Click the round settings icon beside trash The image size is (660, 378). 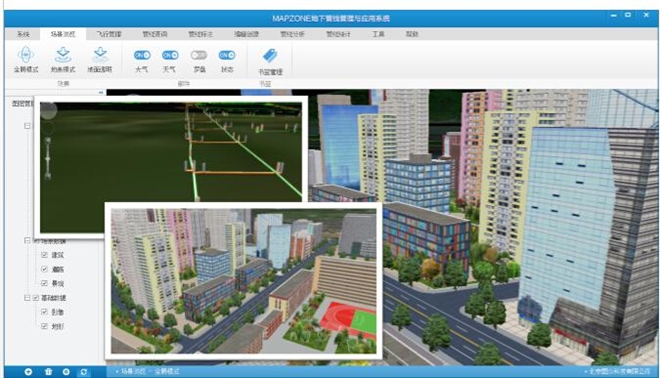point(66,372)
